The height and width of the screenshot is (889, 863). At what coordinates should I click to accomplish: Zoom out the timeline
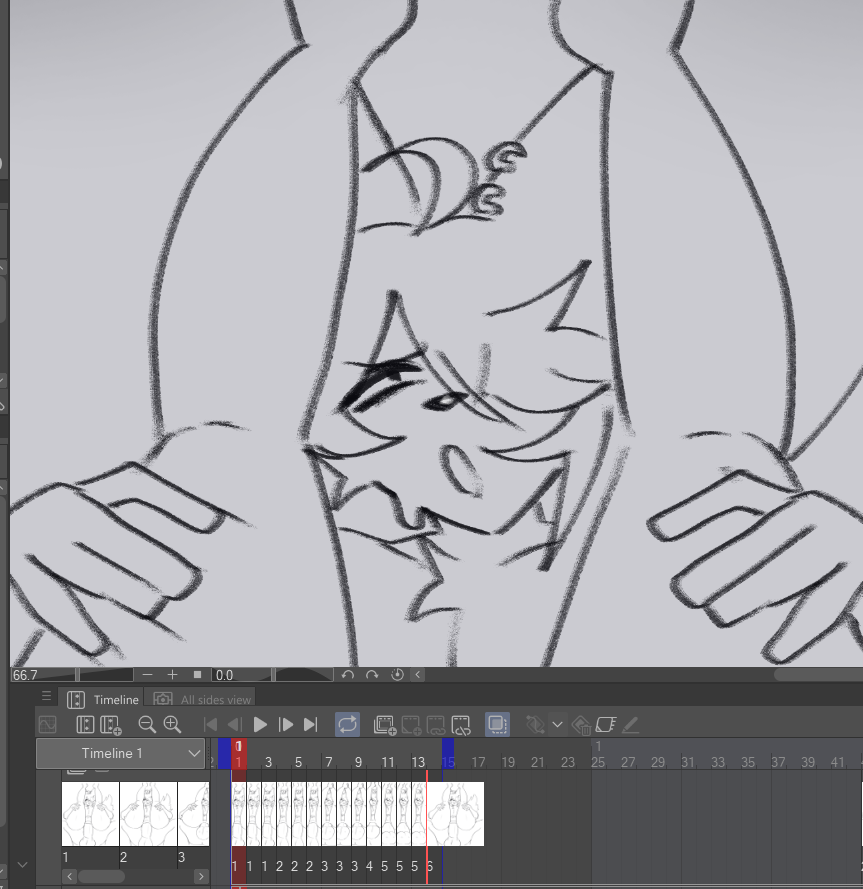147,725
